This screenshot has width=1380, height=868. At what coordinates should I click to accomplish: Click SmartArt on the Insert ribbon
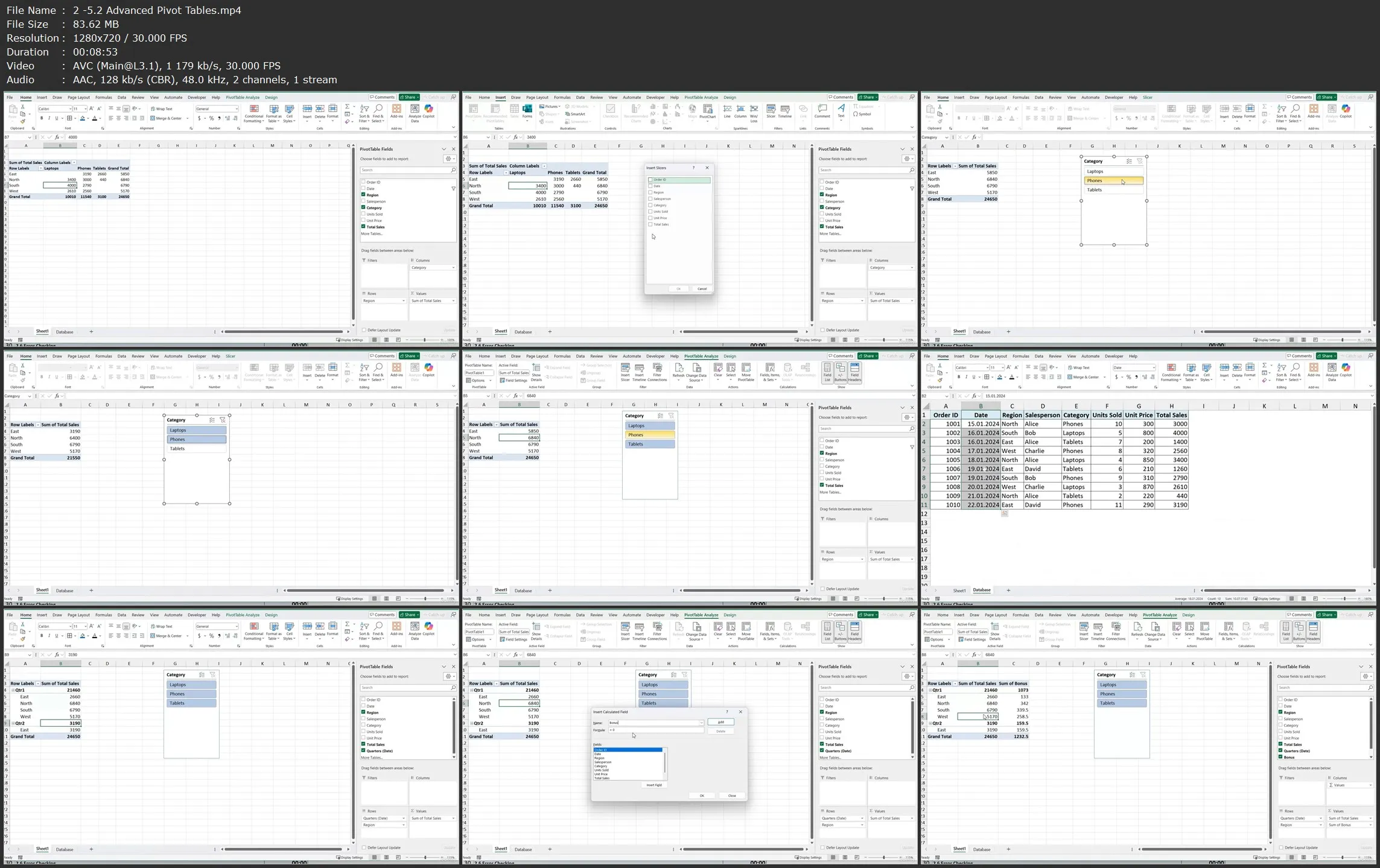[574, 114]
